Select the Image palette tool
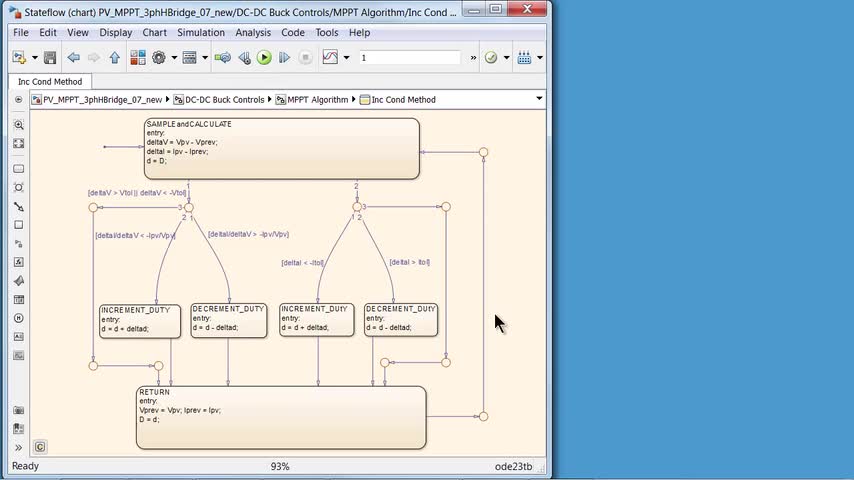 pos(19,355)
